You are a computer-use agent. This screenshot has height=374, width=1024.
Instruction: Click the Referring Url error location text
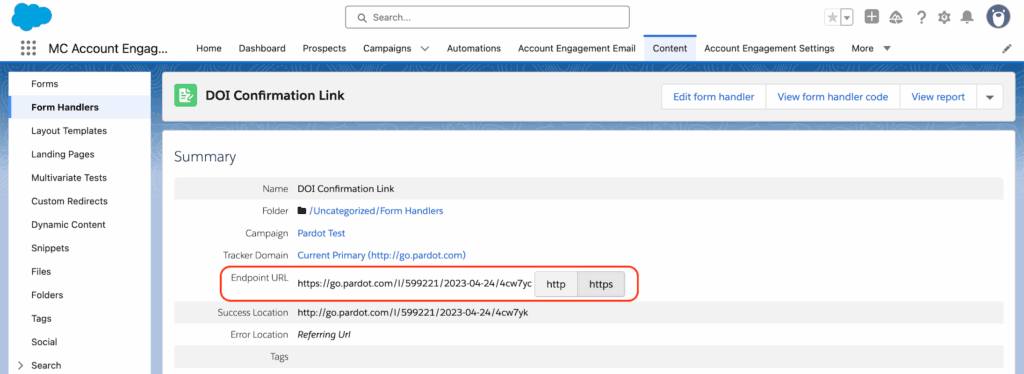325,335
